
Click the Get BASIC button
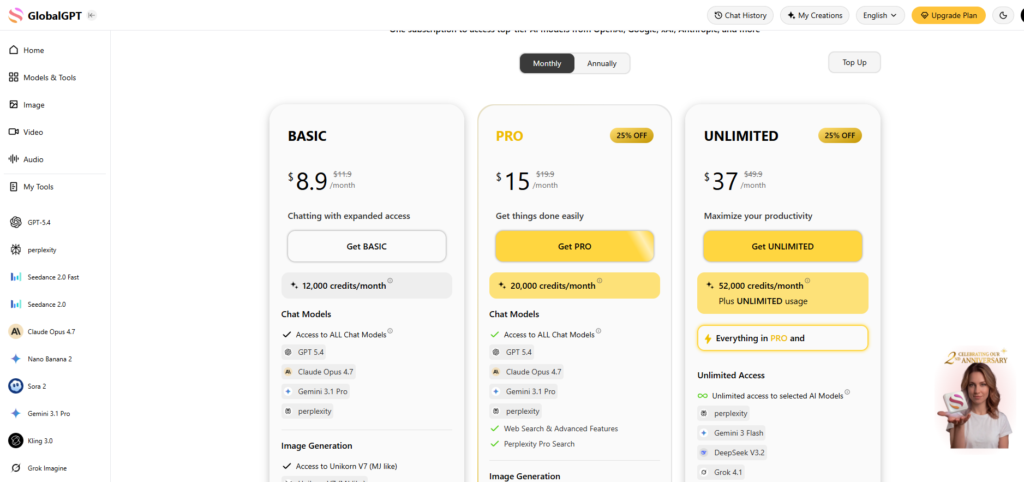[x=367, y=246]
